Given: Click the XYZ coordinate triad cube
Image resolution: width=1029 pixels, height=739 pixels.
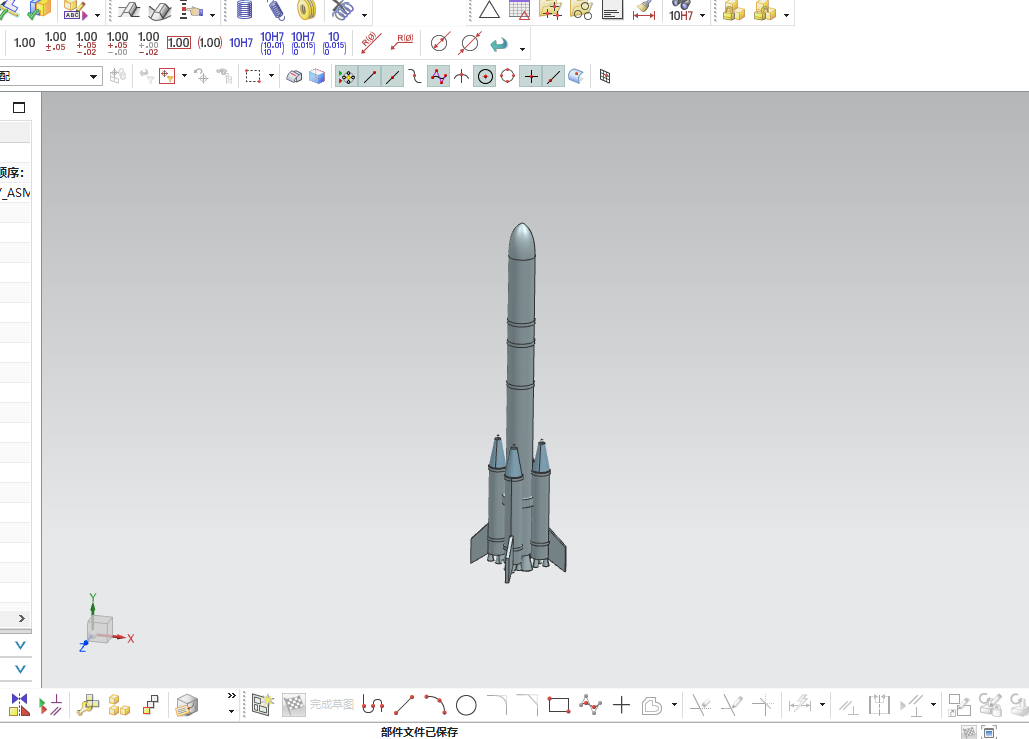Looking at the screenshot, I should (x=99, y=628).
